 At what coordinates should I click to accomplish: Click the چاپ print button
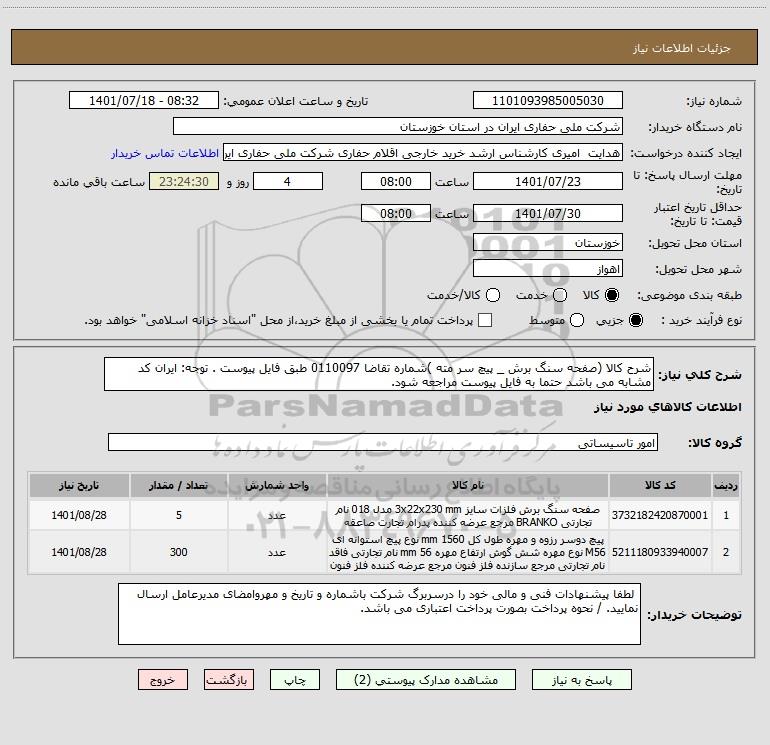pos(295,680)
